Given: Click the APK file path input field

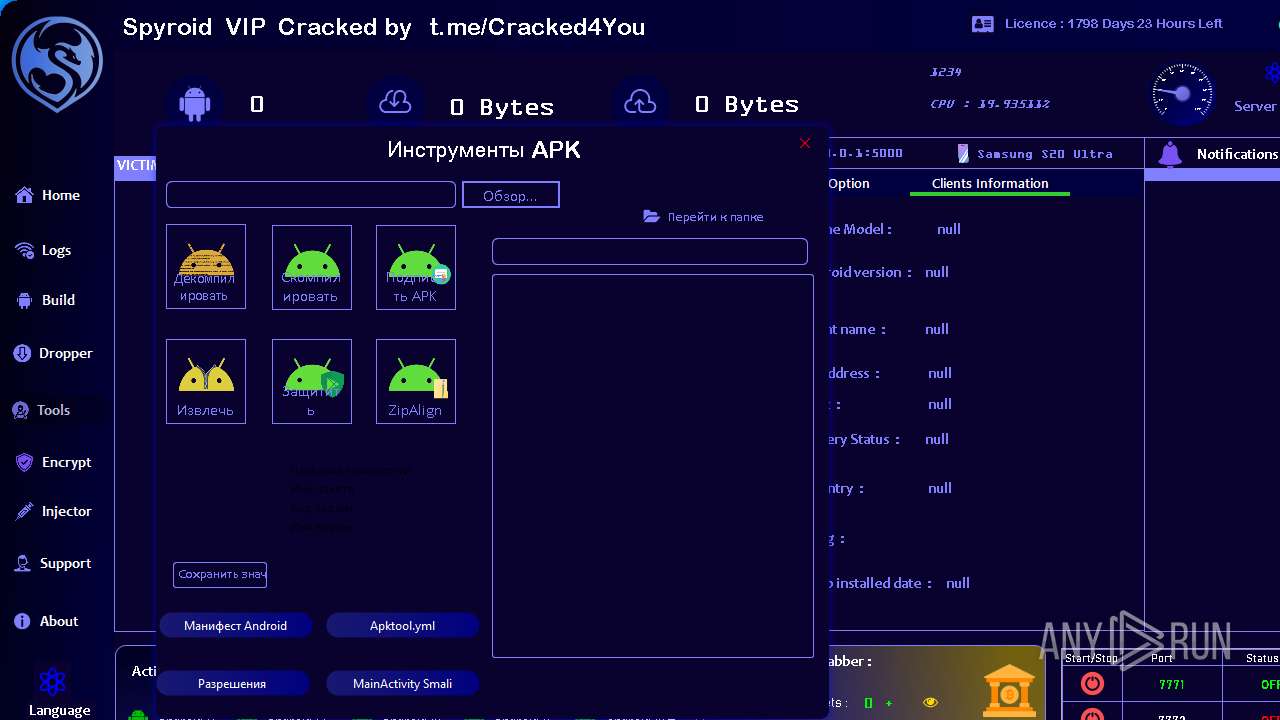Looking at the screenshot, I should 311,195.
